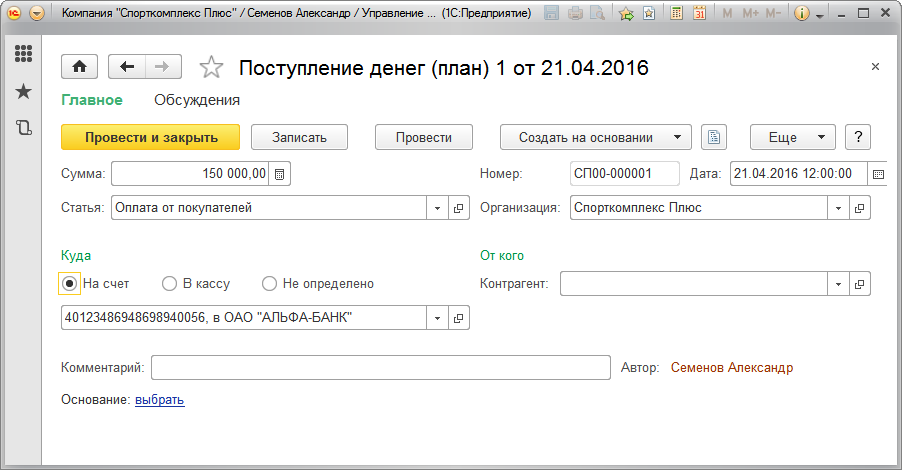Viewport: 902px width, 470px height.
Task: Expand the Статья dropdown list
Action: coord(437,208)
